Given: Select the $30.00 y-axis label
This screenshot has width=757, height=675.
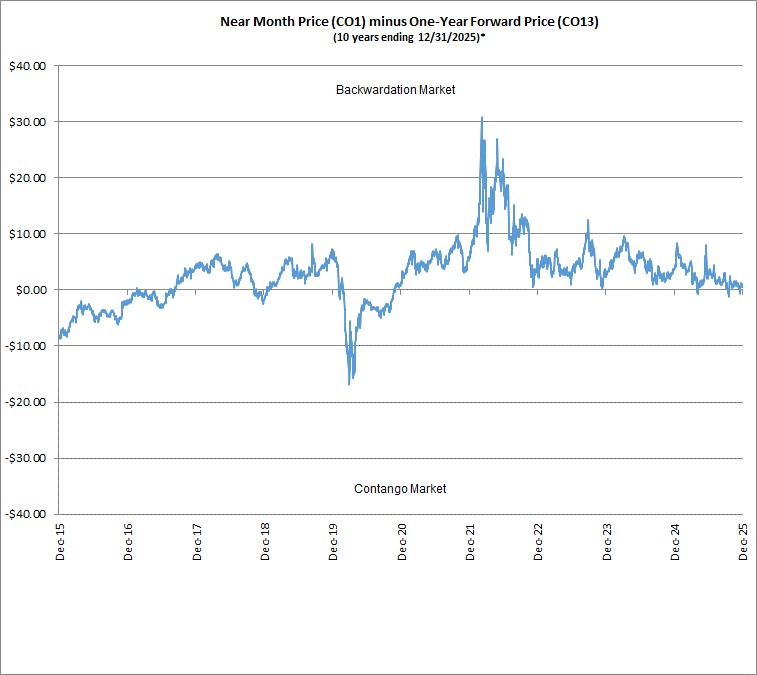Looking at the screenshot, I should pos(28,122).
